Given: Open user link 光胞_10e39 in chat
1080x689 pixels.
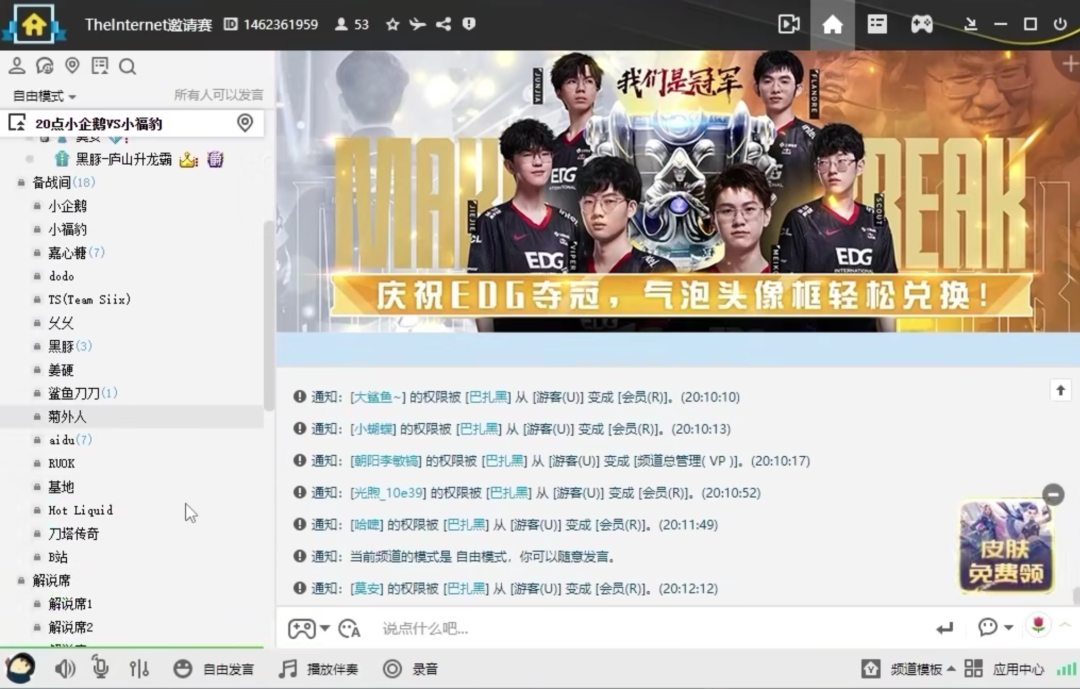Looking at the screenshot, I should pos(388,493).
